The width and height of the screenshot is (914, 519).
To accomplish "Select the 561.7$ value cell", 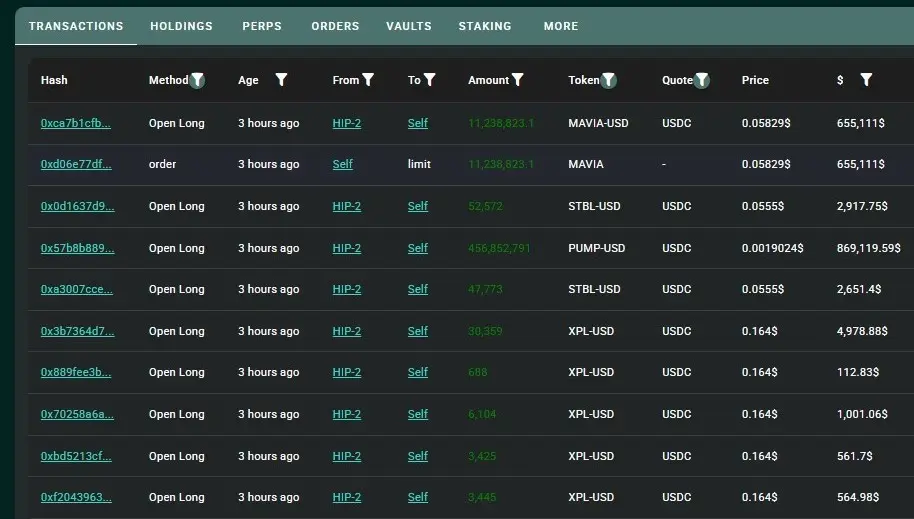I will tap(855, 456).
